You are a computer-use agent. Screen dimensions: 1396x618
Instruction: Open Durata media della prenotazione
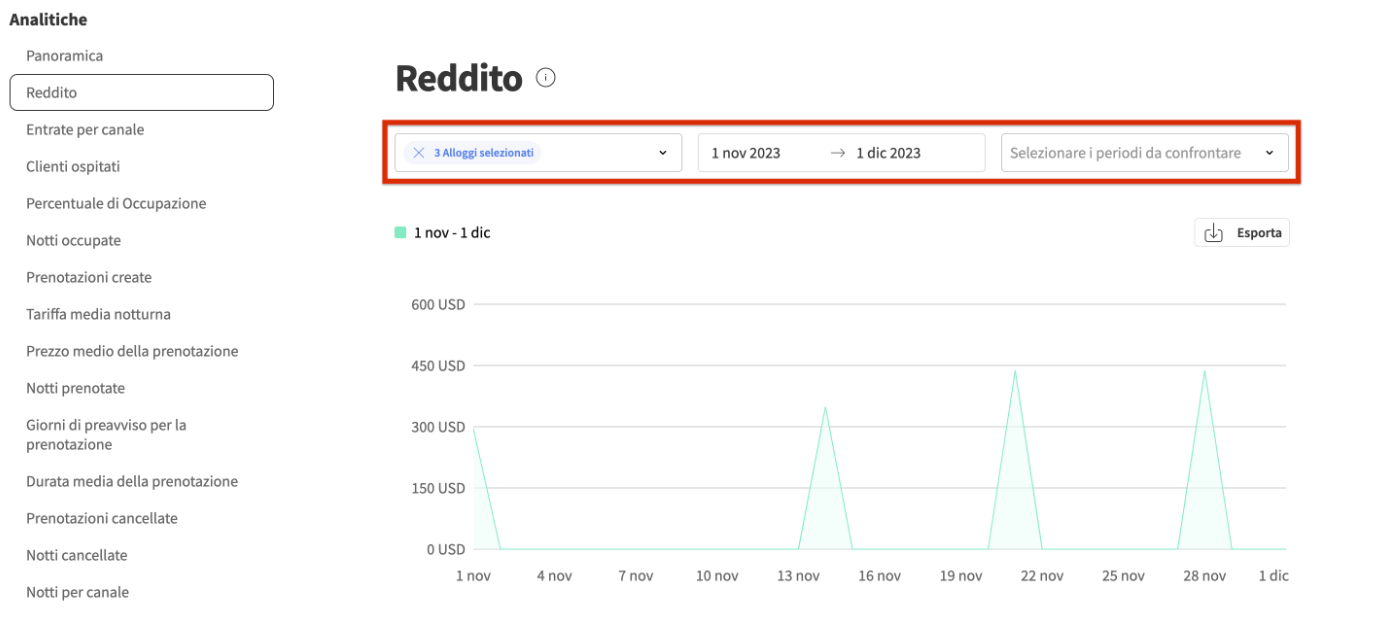(132, 482)
